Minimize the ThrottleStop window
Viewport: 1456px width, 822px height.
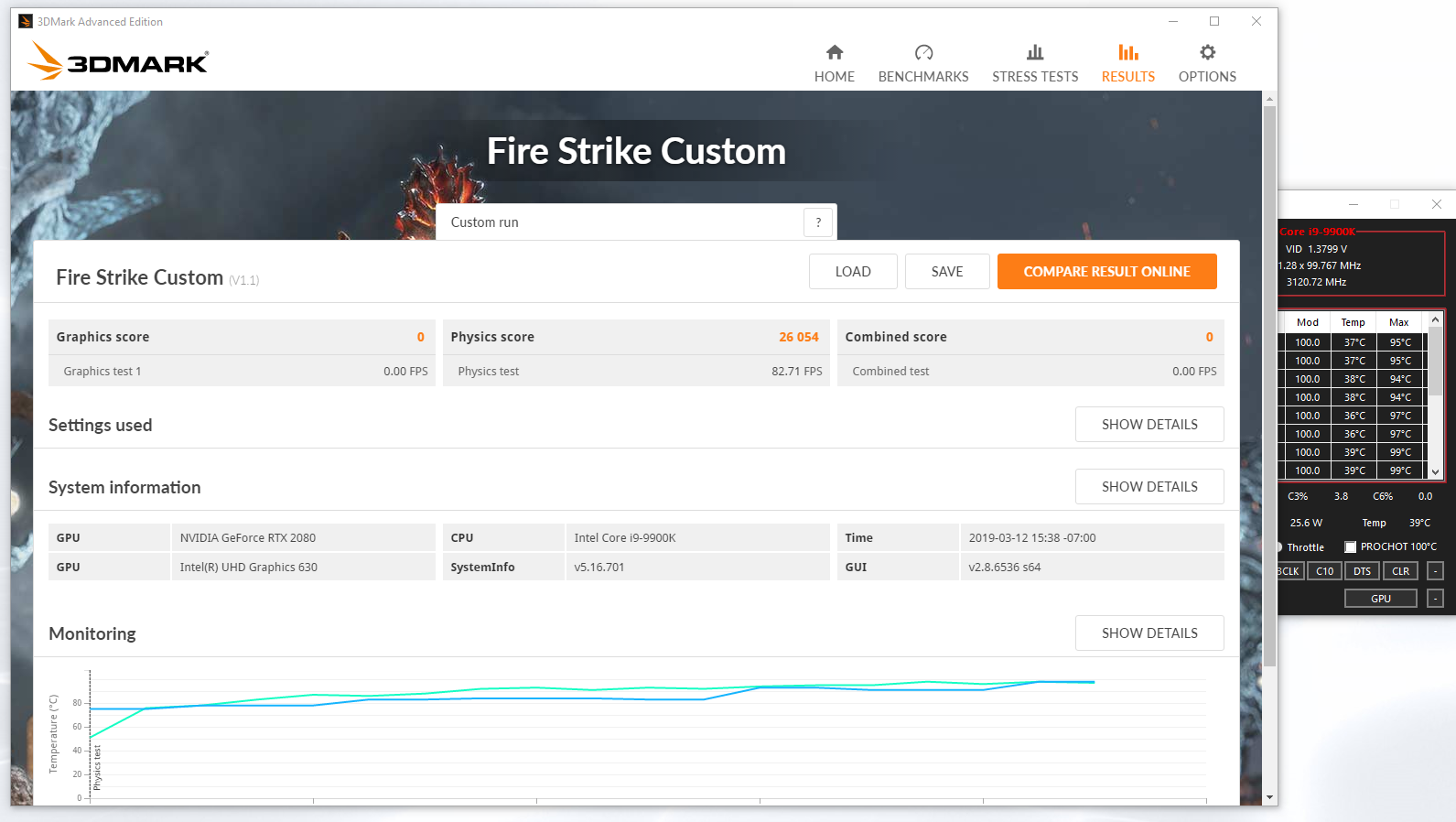1354,204
